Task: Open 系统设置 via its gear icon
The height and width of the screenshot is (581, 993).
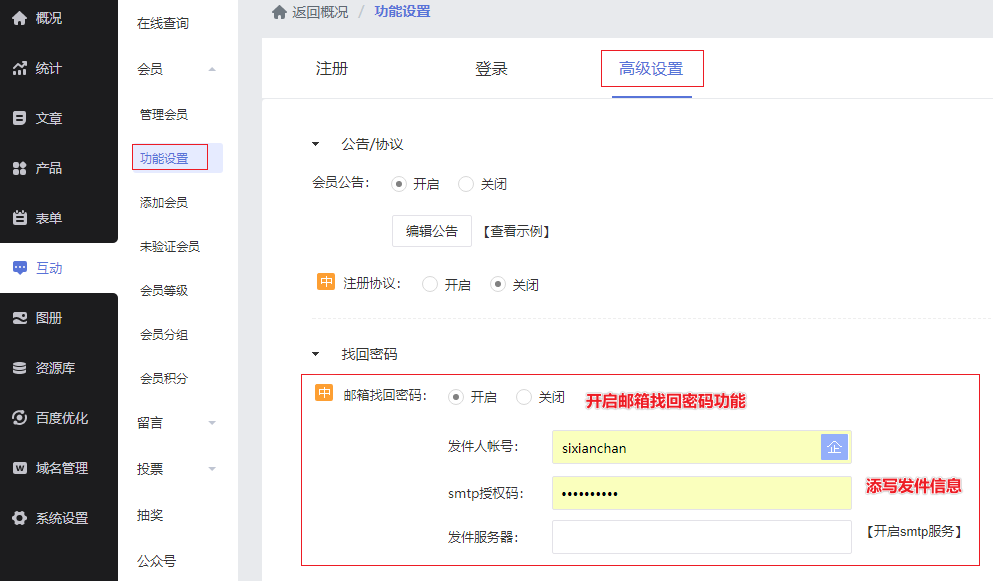Action: pyautogui.click(x=19, y=518)
